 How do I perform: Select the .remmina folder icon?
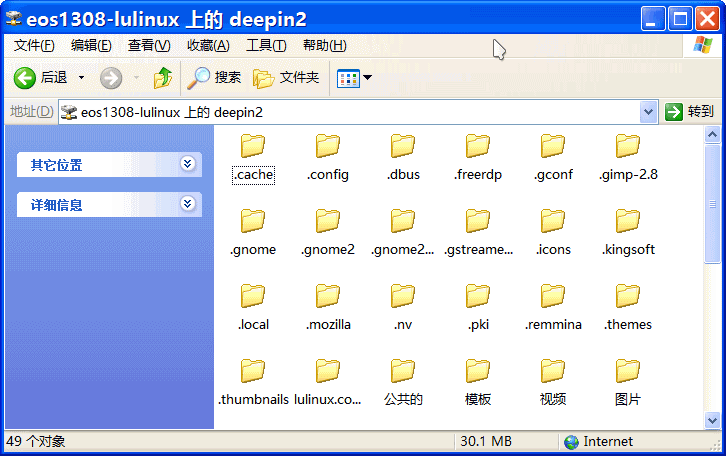point(553,296)
